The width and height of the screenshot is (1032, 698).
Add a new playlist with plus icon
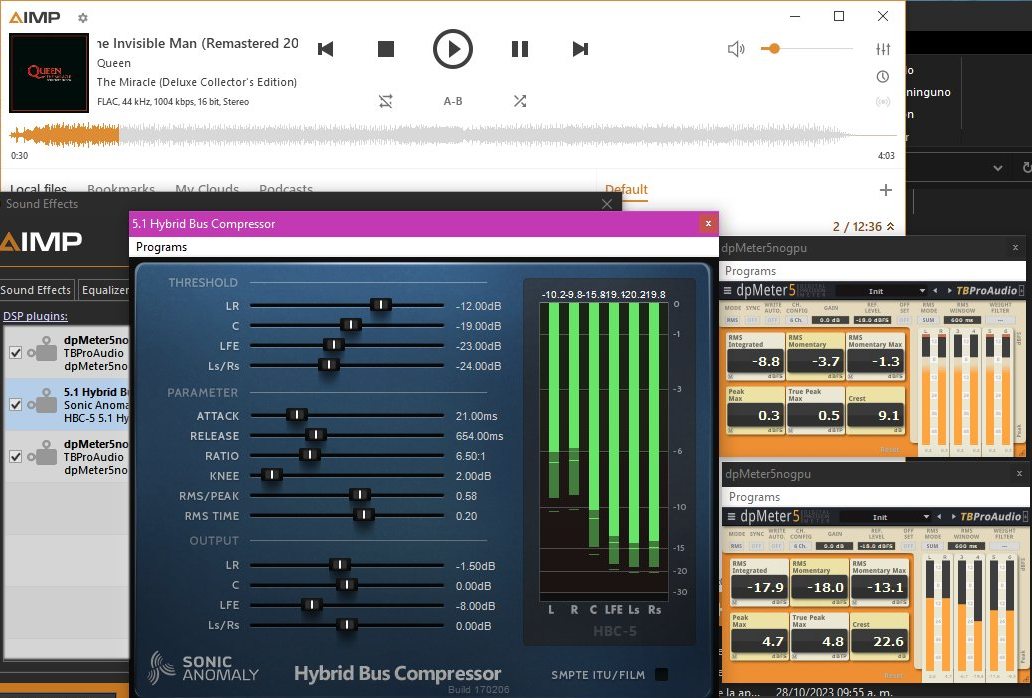[x=886, y=190]
